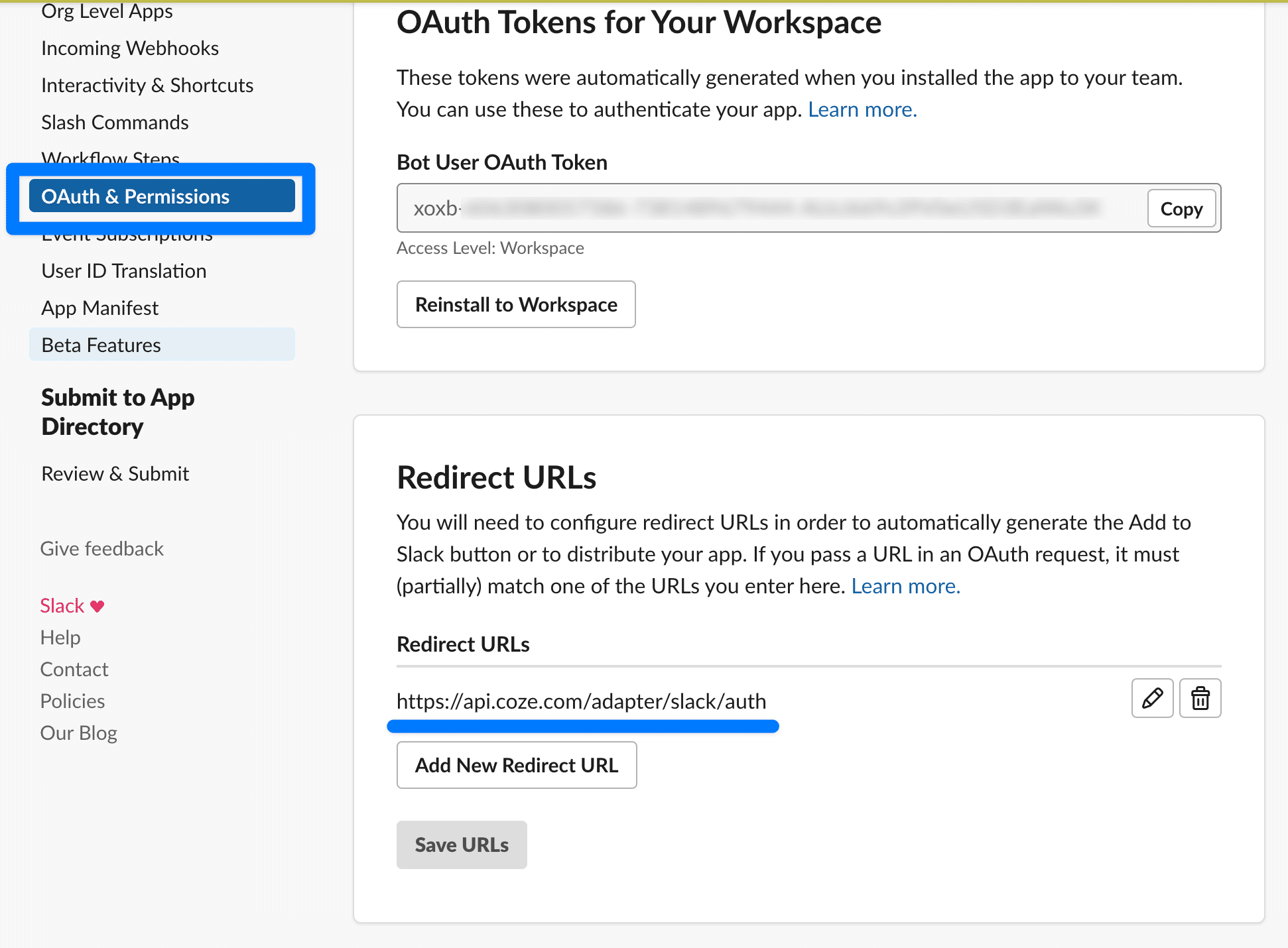Select Review & Submit in sidebar
The image size is (1288, 948).
point(115,474)
